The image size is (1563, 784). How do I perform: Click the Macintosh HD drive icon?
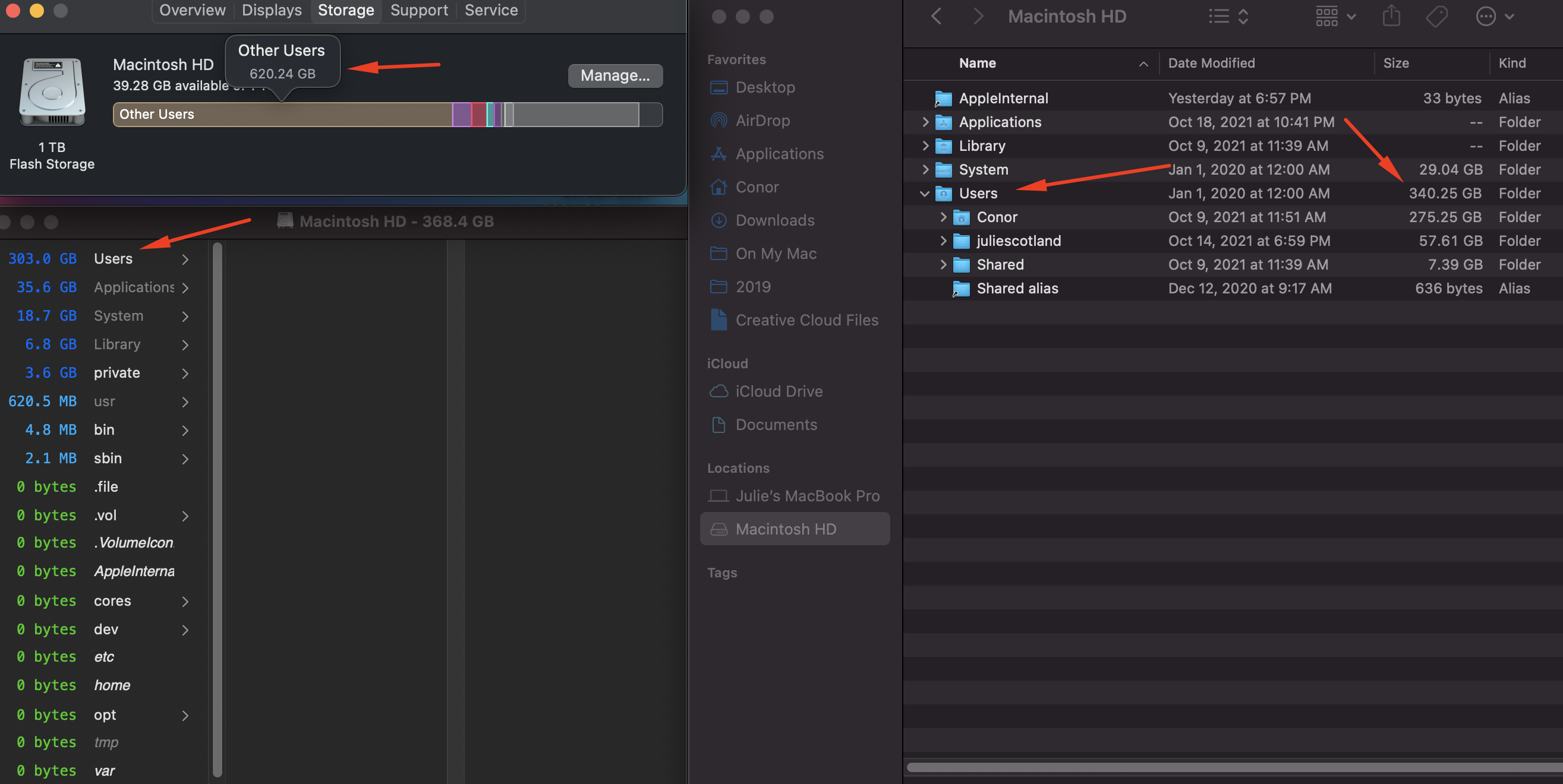click(x=52, y=91)
